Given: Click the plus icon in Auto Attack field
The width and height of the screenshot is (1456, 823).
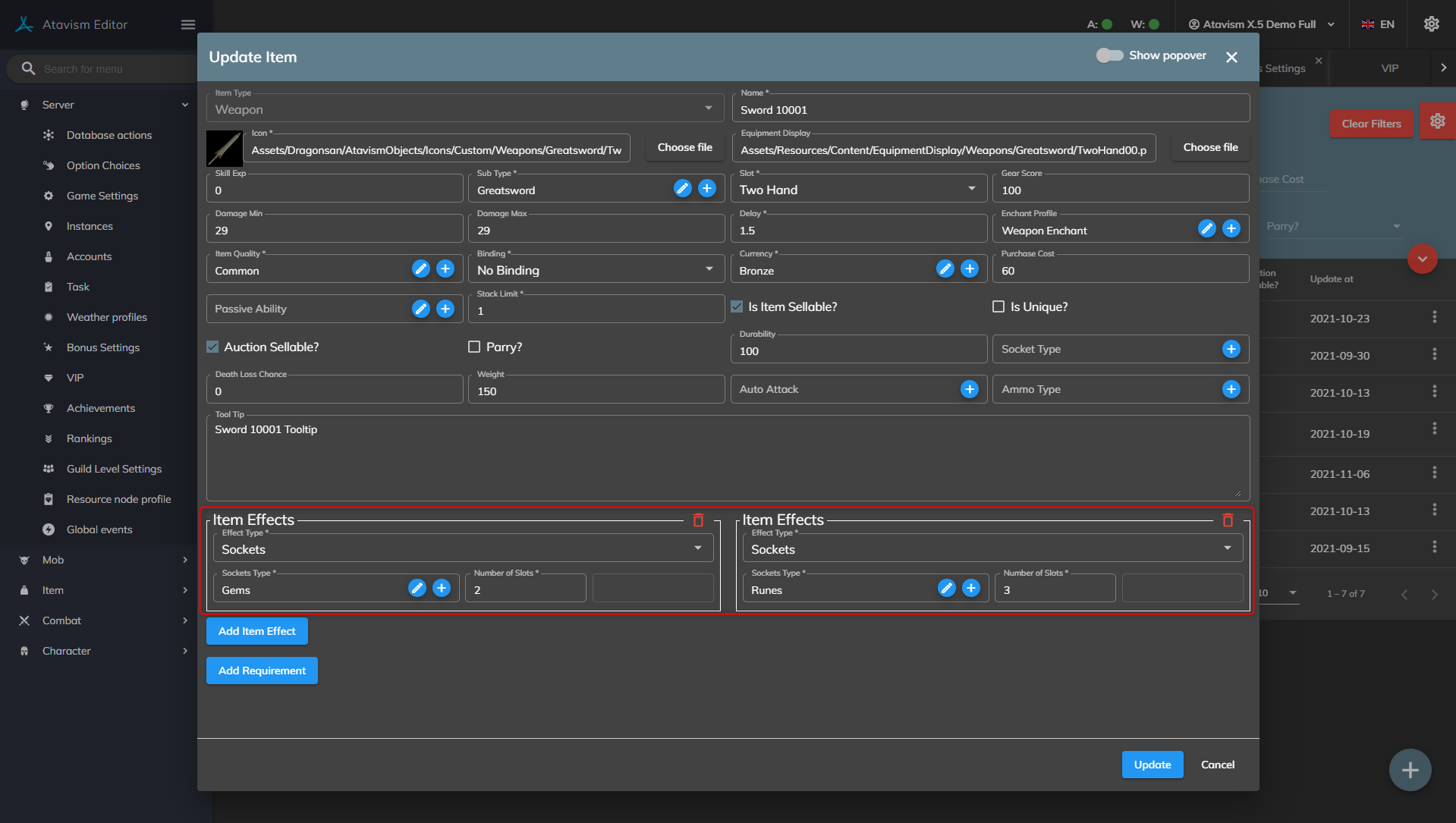Looking at the screenshot, I should 969,390.
